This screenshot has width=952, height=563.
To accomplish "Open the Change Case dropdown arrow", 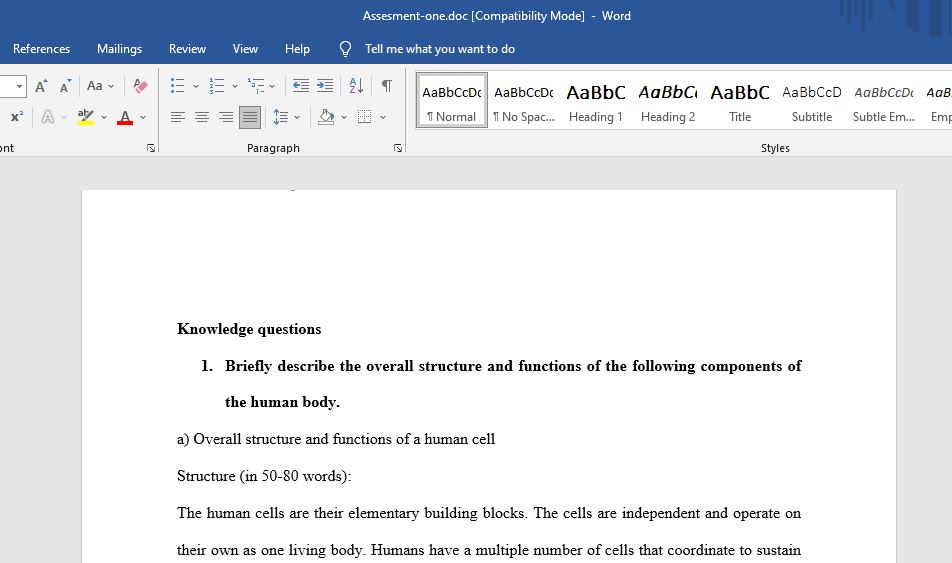I will click(x=111, y=86).
